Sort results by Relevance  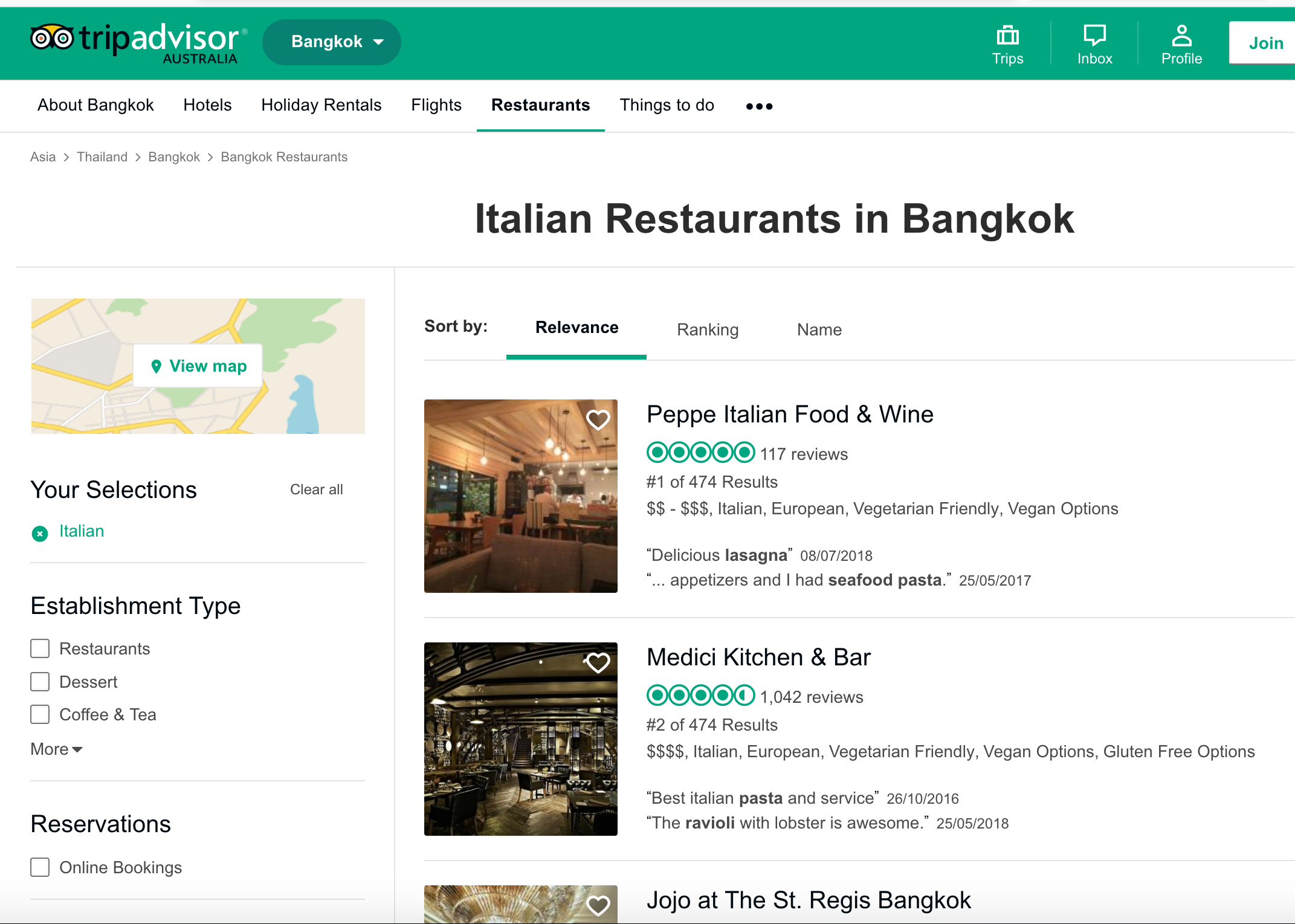point(576,328)
